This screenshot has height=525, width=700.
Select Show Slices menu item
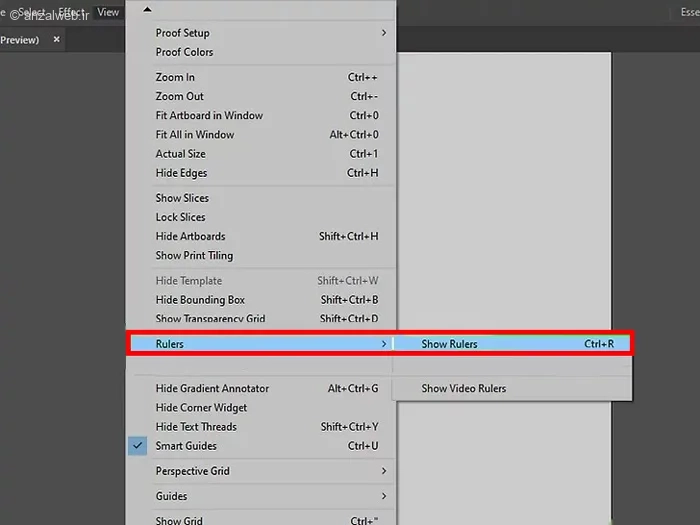point(181,198)
